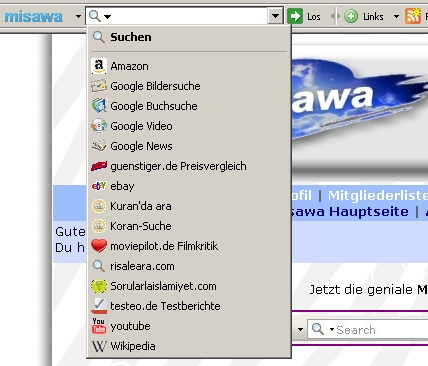Click the YouTube logo icon
The height and width of the screenshot is (366, 428).
(99, 326)
